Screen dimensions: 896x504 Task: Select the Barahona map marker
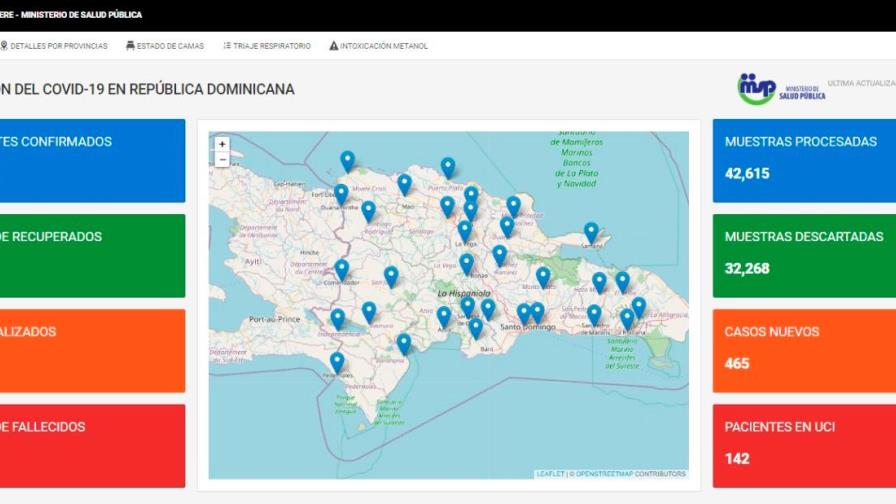click(404, 345)
